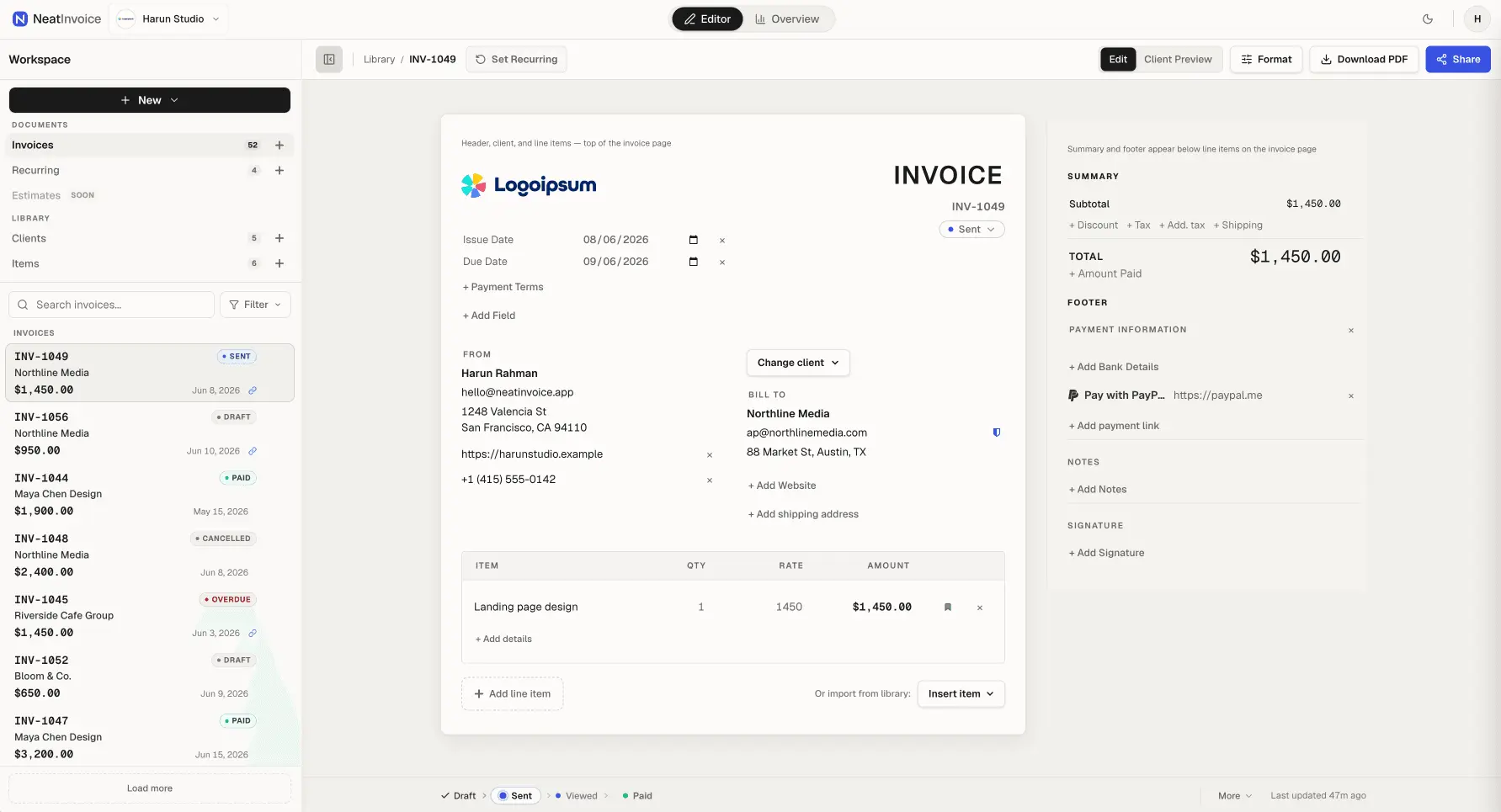Select Clients in the library

click(150, 238)
